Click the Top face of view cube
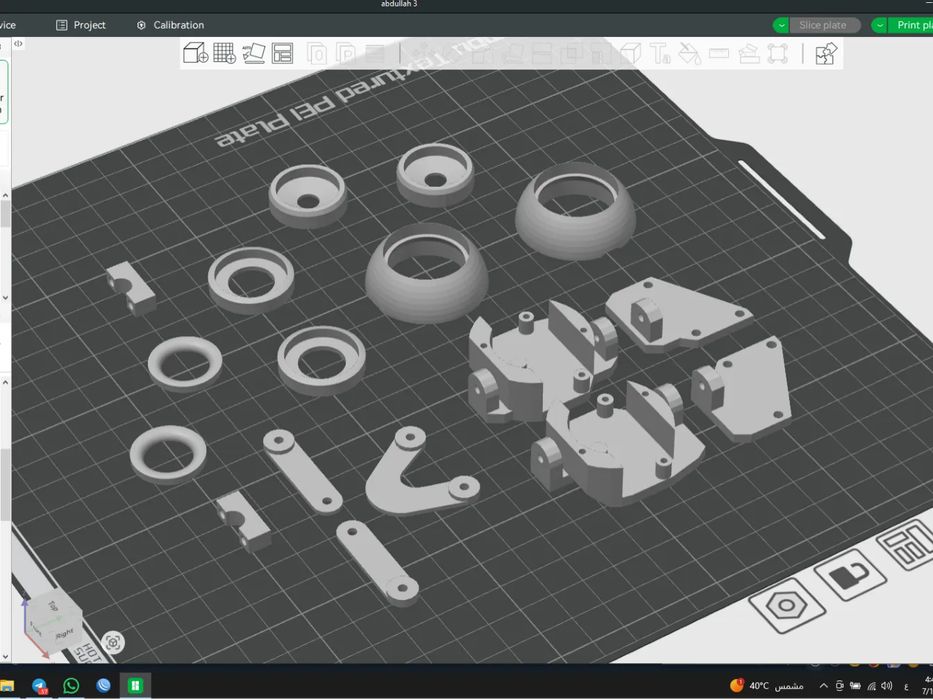 [52, 606]
